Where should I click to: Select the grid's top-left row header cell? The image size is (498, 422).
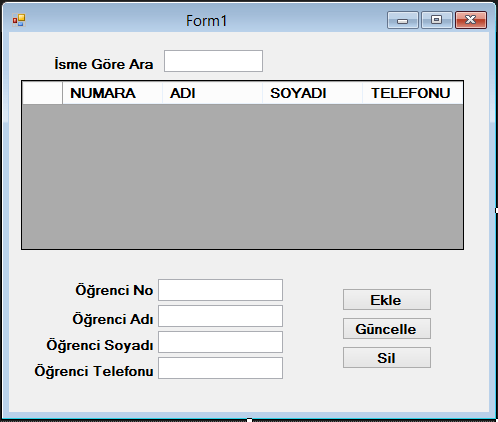42,93
